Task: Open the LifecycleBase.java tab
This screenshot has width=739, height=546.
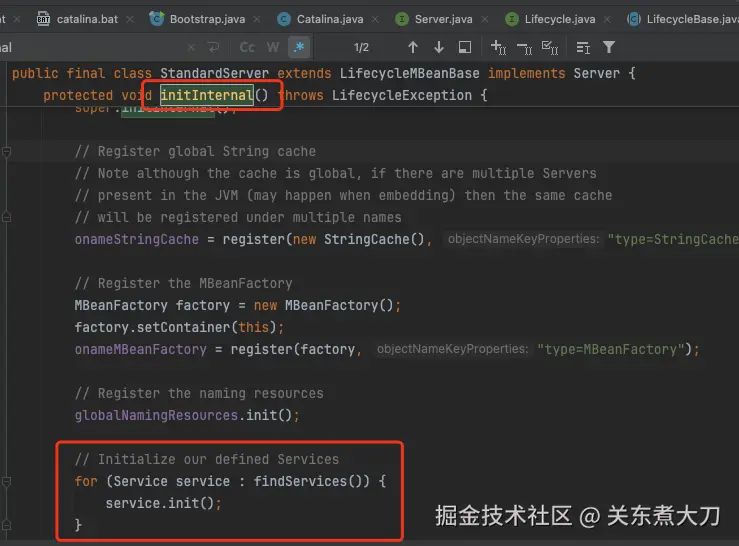Action: coord(692,19)
